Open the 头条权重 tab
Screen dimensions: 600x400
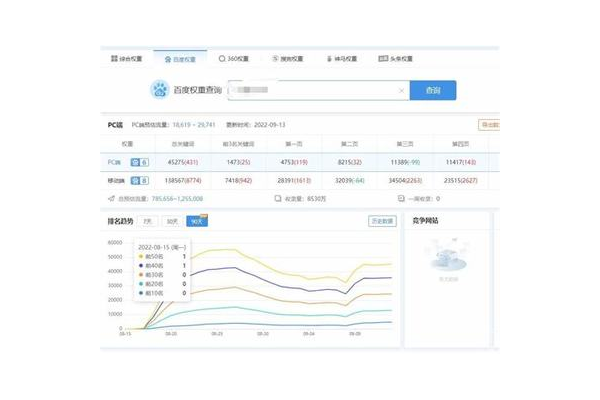pos(395,59)
